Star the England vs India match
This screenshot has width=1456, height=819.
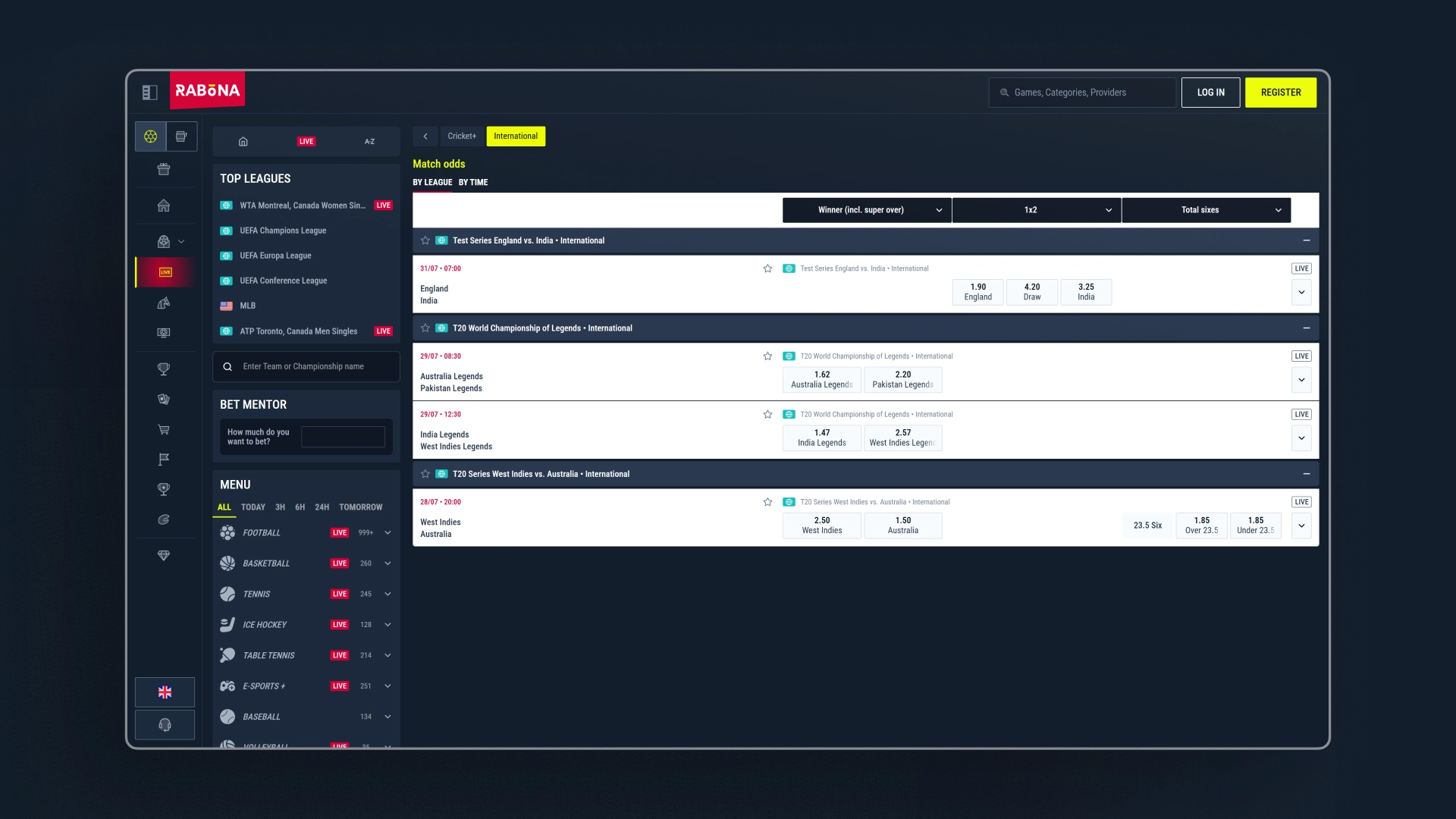(767, 268)
